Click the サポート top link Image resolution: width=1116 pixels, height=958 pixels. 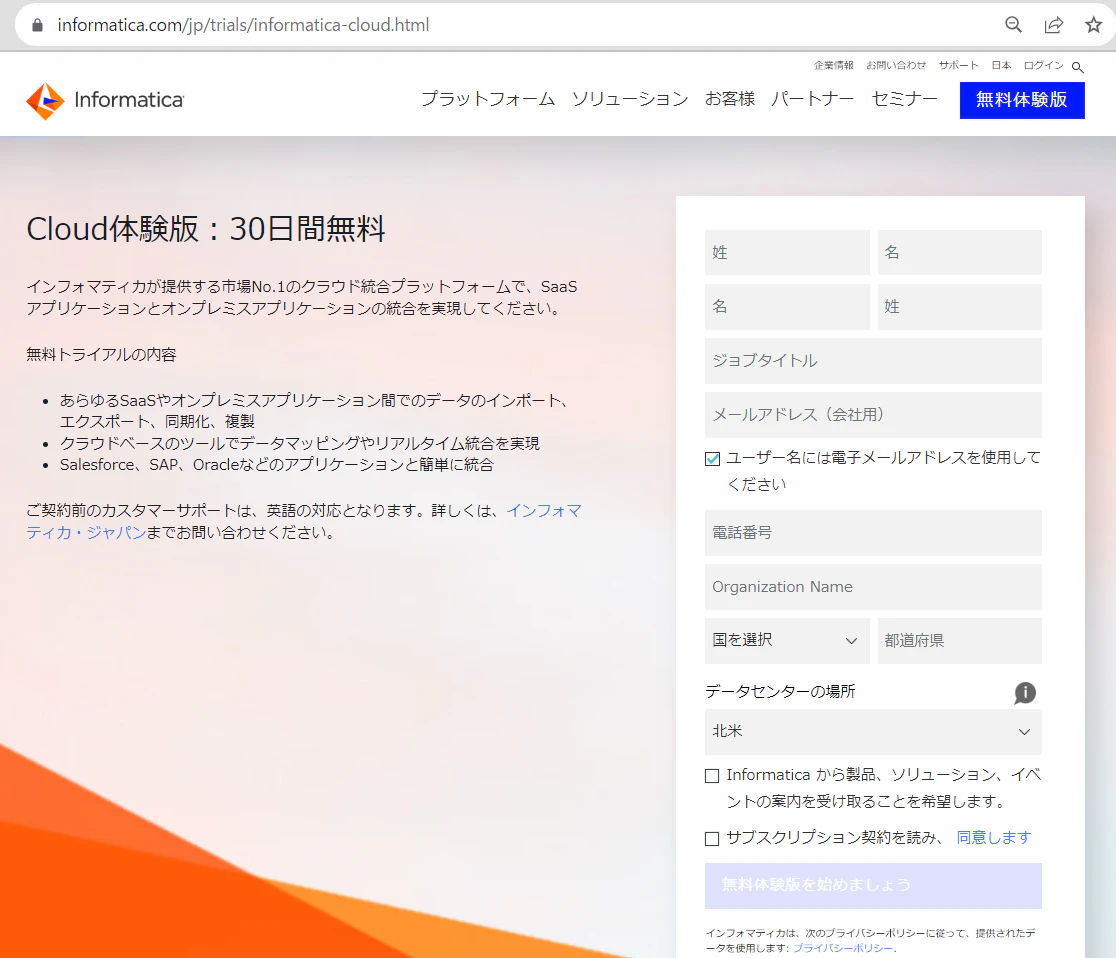coord(958,65)
